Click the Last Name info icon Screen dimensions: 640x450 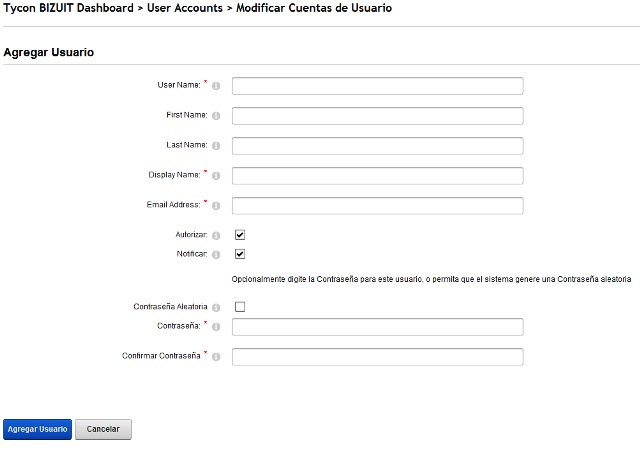pyautogui.click(x=216, y=146)
